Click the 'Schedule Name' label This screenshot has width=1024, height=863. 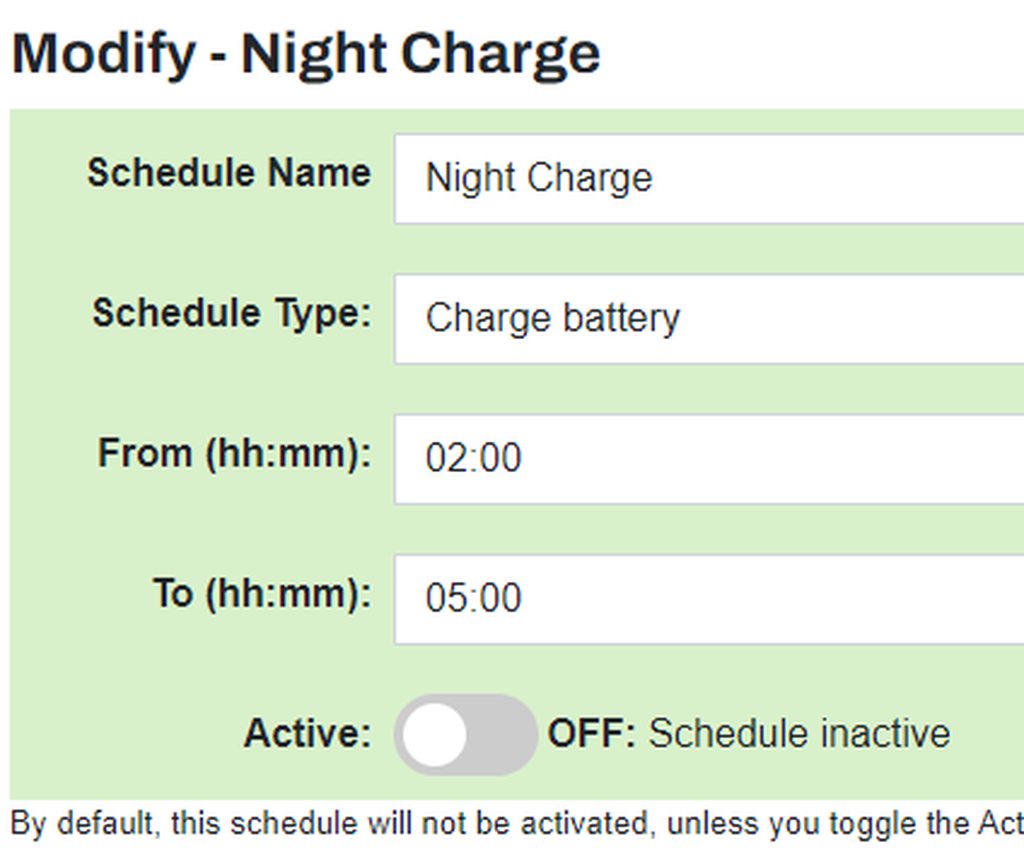coord(228,173)
